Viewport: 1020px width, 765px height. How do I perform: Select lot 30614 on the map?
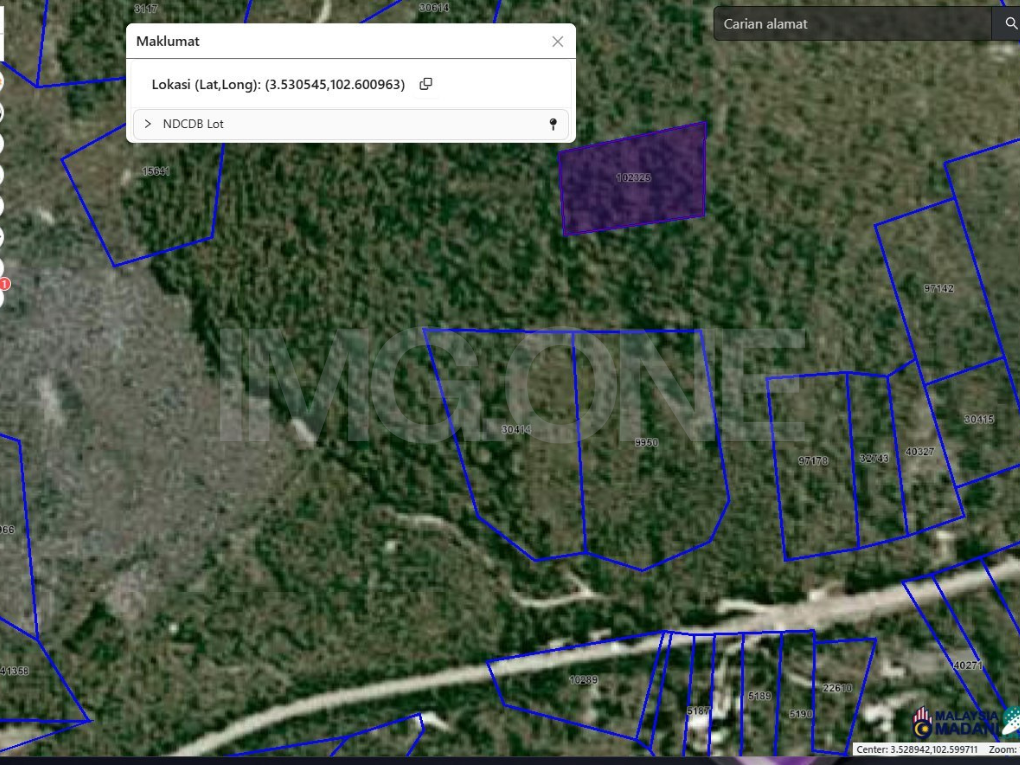[434, 8]
